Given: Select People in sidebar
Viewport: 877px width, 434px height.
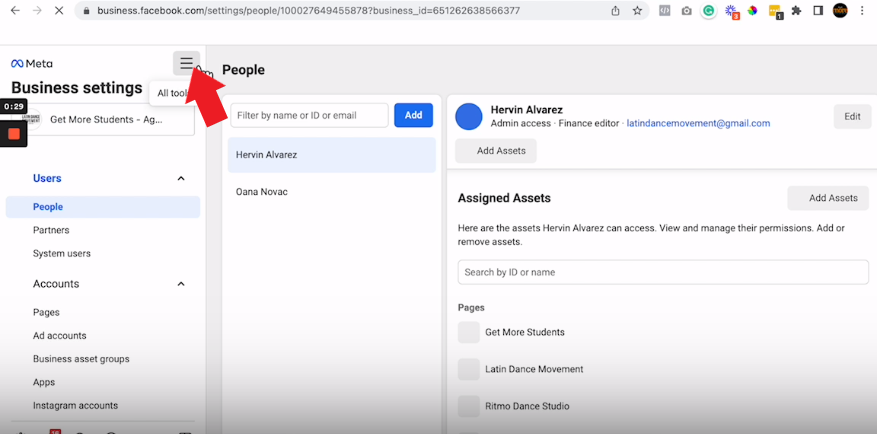Looking at the screenshot, I should [x=103, y=207].
